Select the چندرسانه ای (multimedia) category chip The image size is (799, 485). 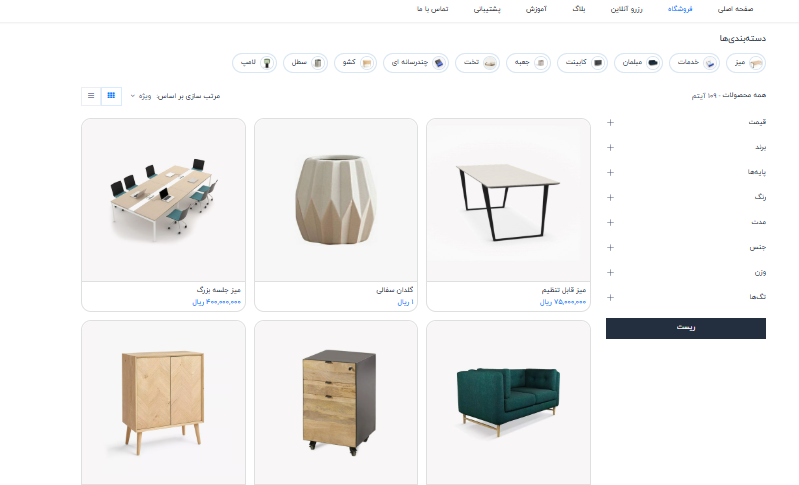416,63
